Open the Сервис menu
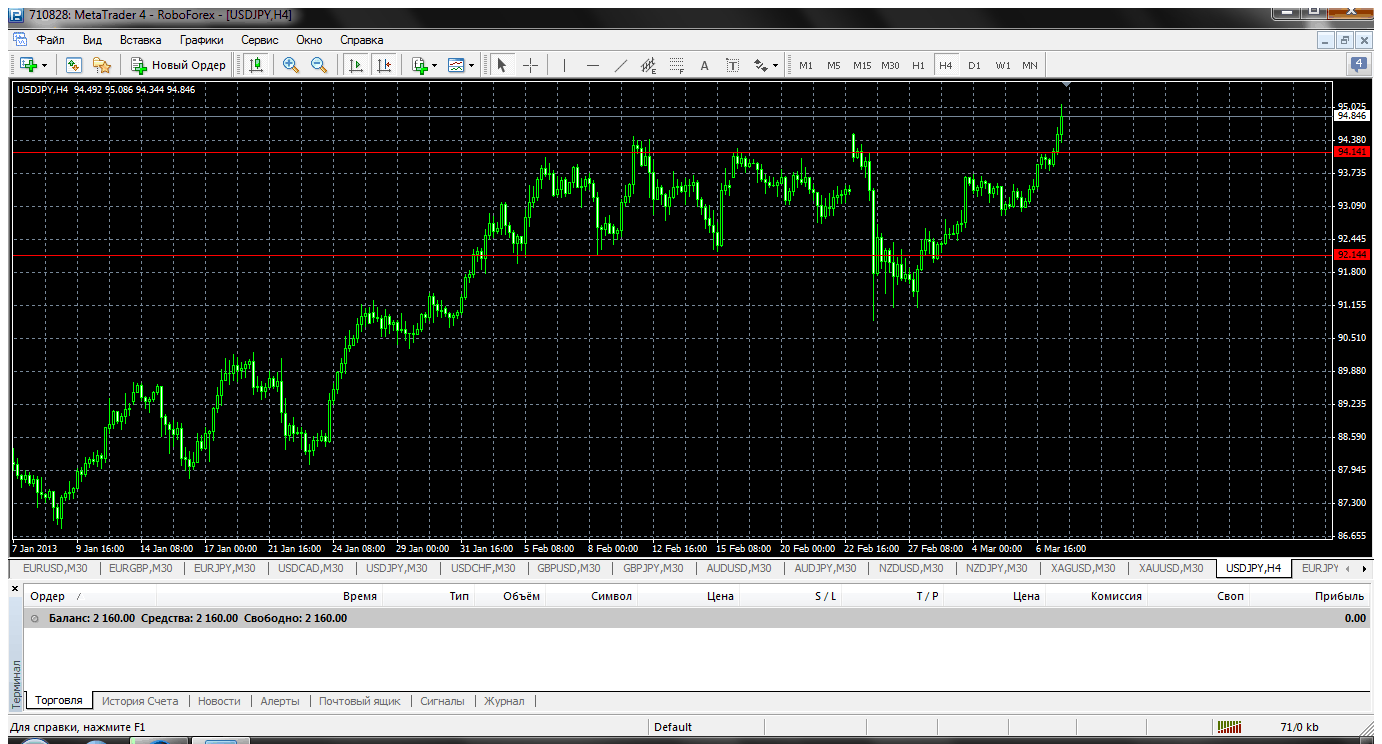The height and width of the screenshot is (744, 1382). tap(259, 40)
